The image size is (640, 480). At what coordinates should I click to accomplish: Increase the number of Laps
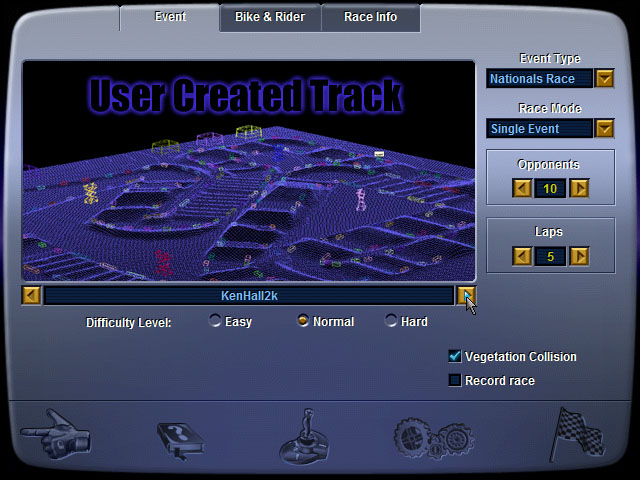point(579,257)
